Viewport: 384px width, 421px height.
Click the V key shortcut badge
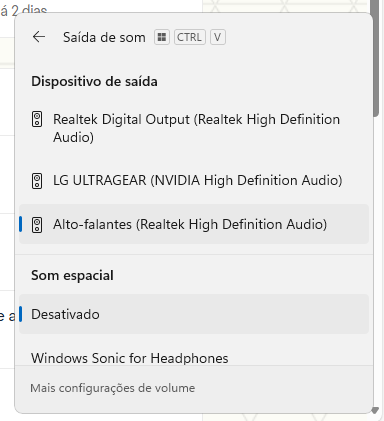(218, 37)
